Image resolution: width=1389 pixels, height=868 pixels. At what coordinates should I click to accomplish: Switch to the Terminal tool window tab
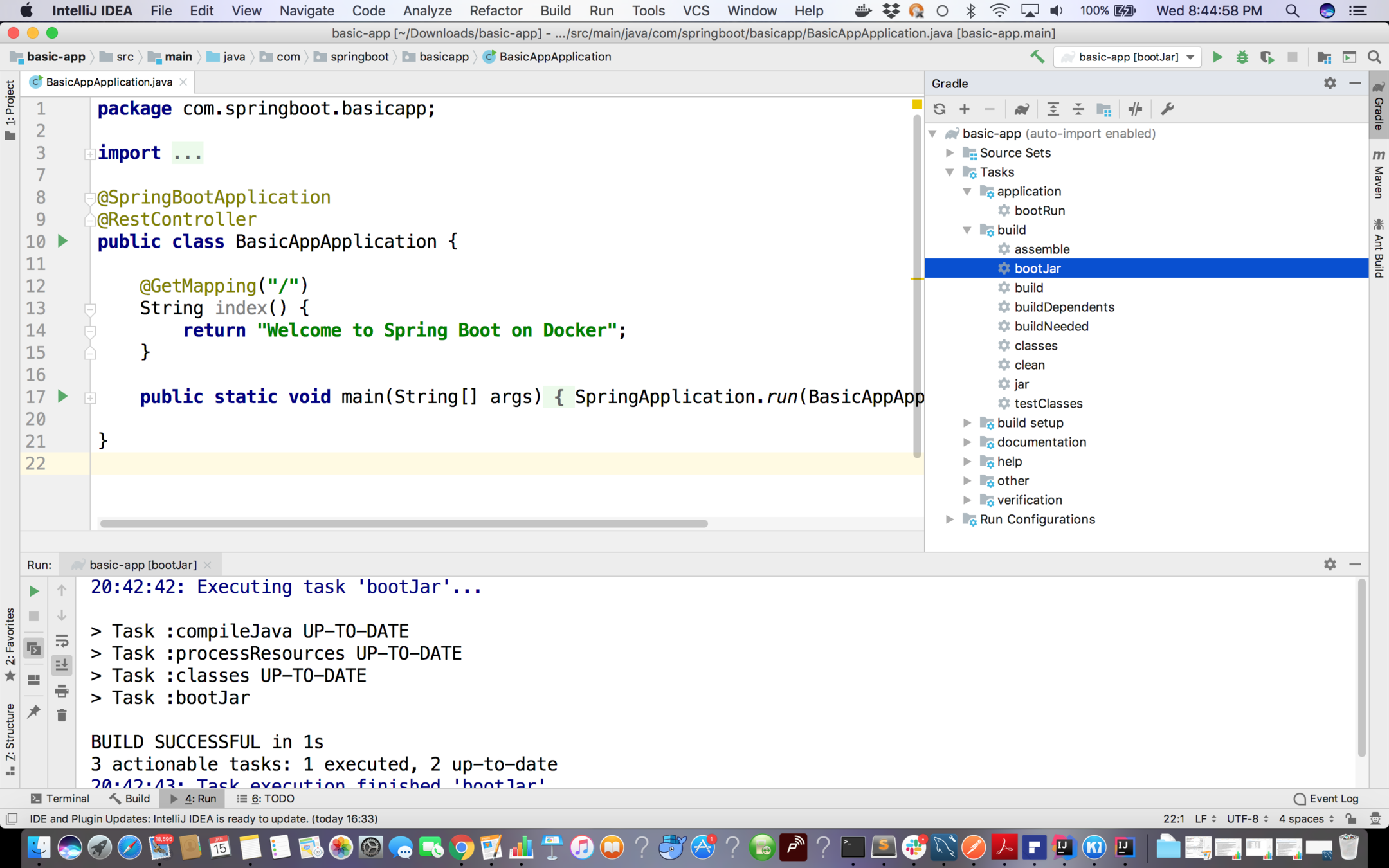click(60, 799)
